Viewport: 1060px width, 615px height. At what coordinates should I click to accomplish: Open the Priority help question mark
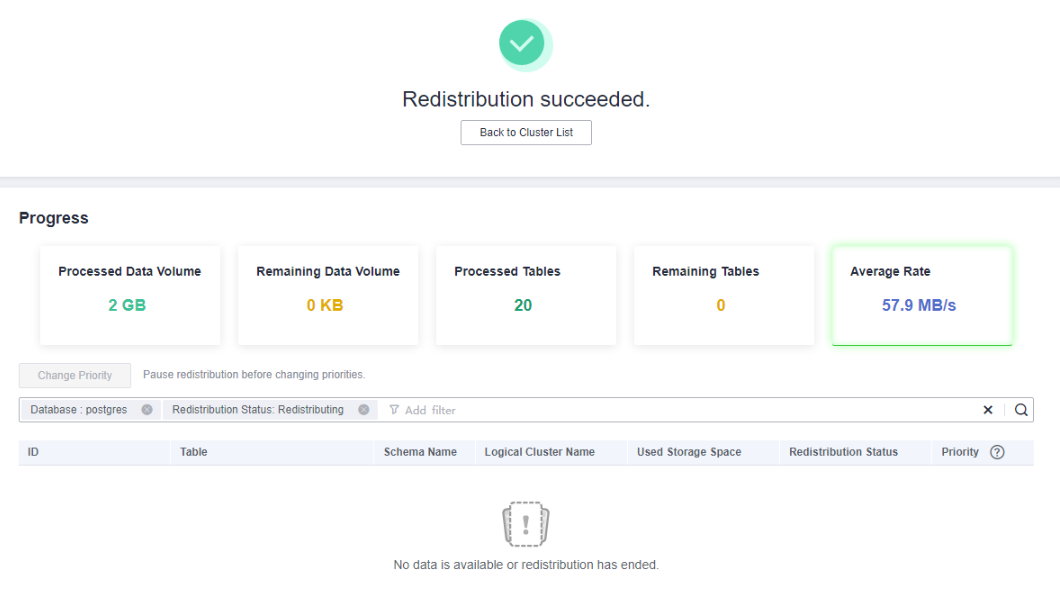[x=997, y=452]
